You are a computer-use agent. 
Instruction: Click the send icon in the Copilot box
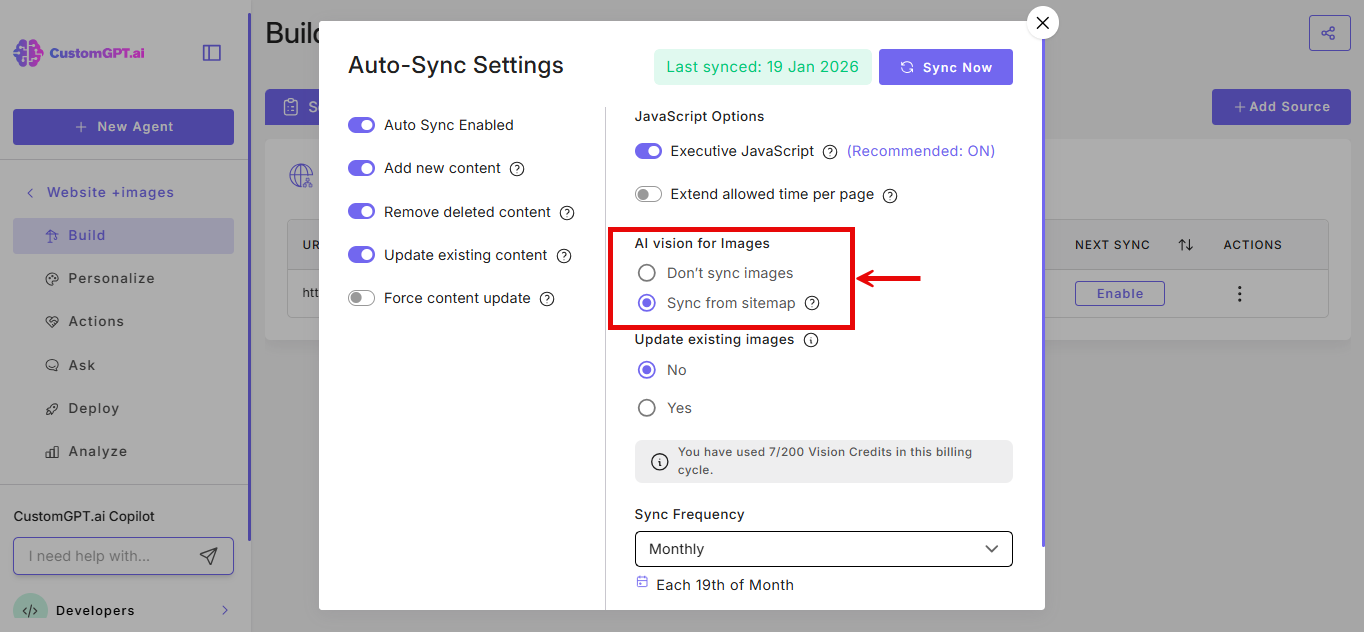click(x=208, y=556)
